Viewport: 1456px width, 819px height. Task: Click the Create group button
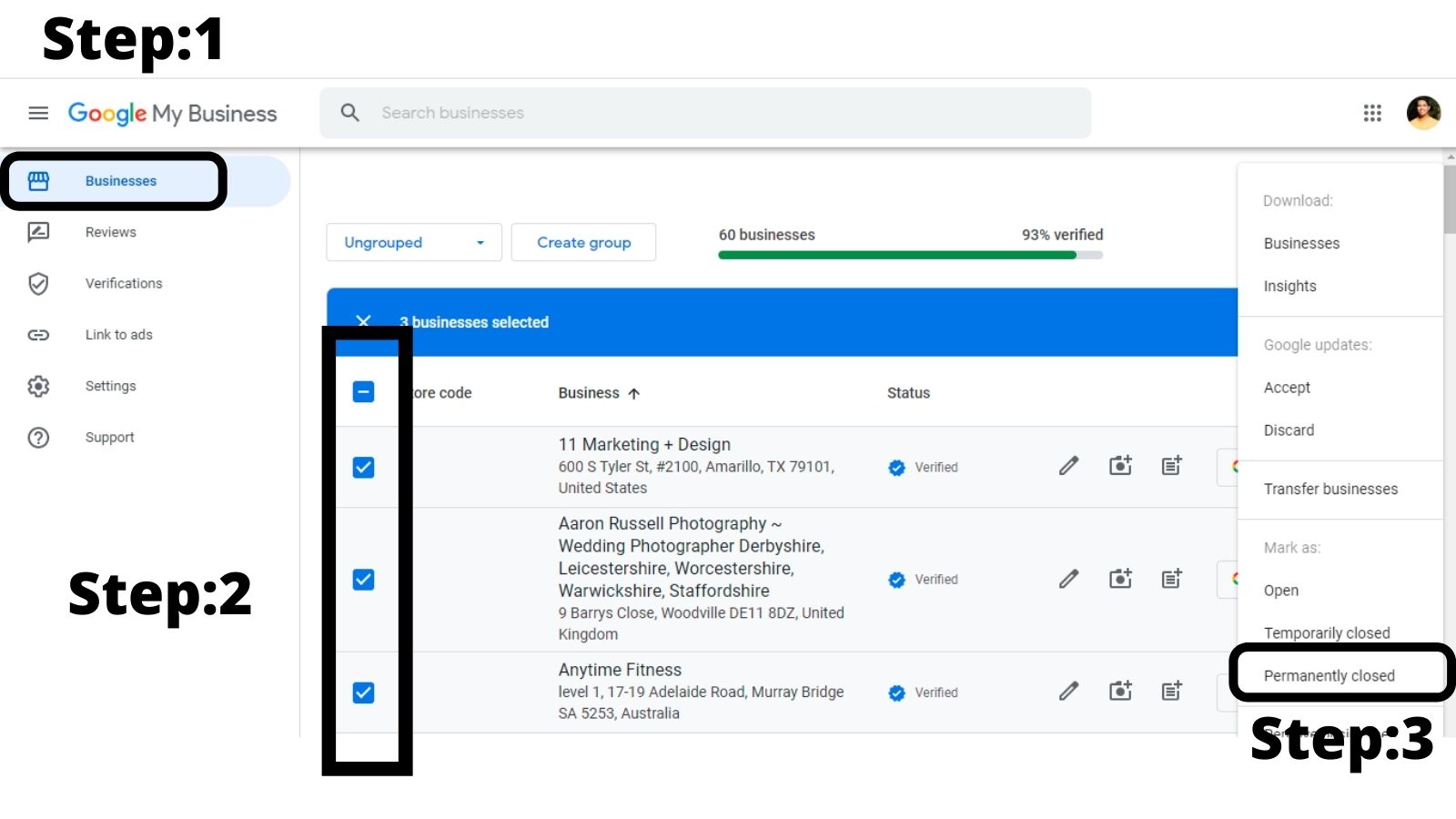click(x=583, y=242)
